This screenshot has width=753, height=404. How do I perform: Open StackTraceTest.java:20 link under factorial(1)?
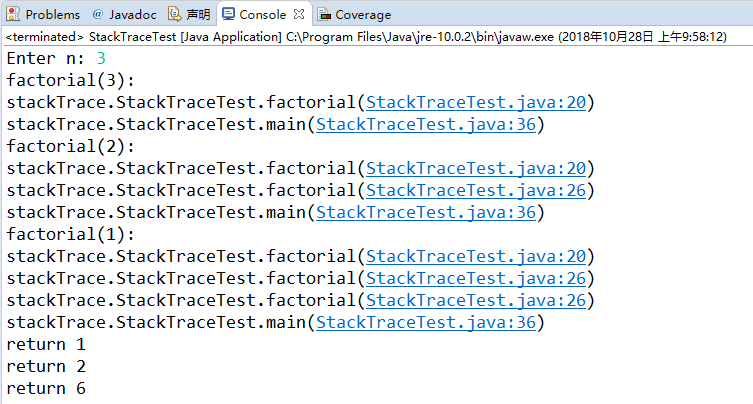pos(476,257)
